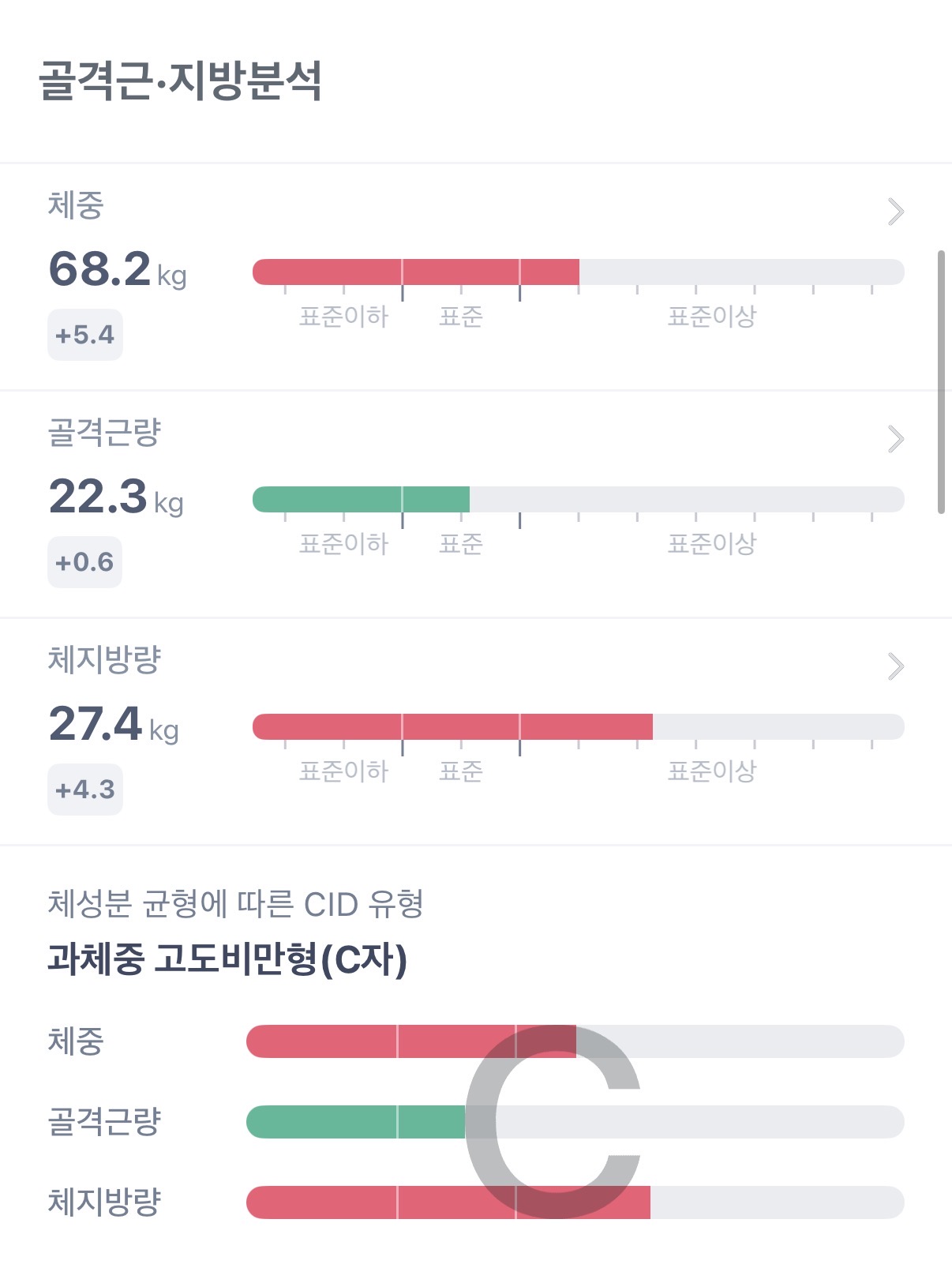Open 체중 details chevron arrow
This screenshot has height=1268, width=952.
point(895,212)
